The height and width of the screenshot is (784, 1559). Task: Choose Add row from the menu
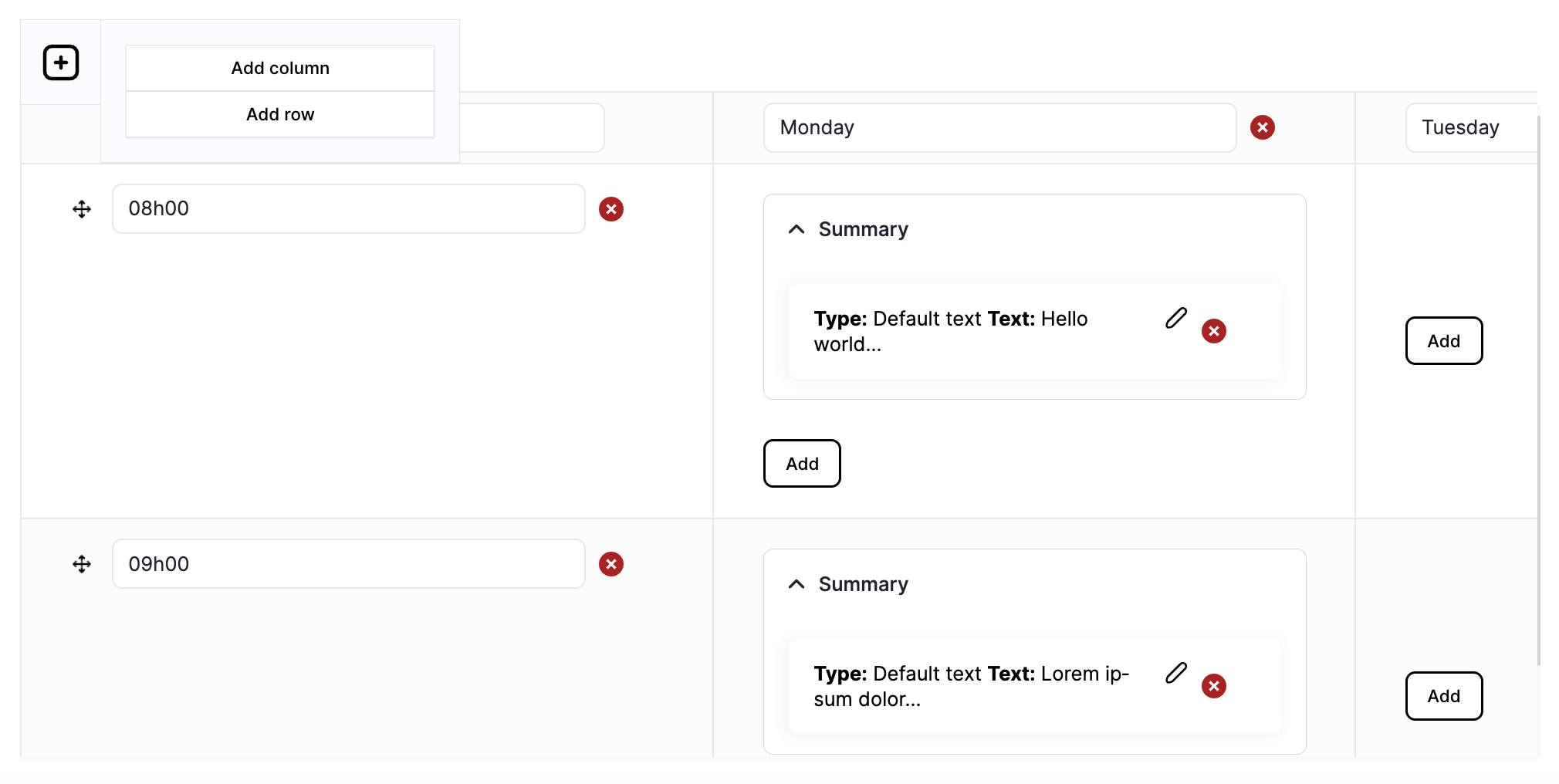coord(280,114)
